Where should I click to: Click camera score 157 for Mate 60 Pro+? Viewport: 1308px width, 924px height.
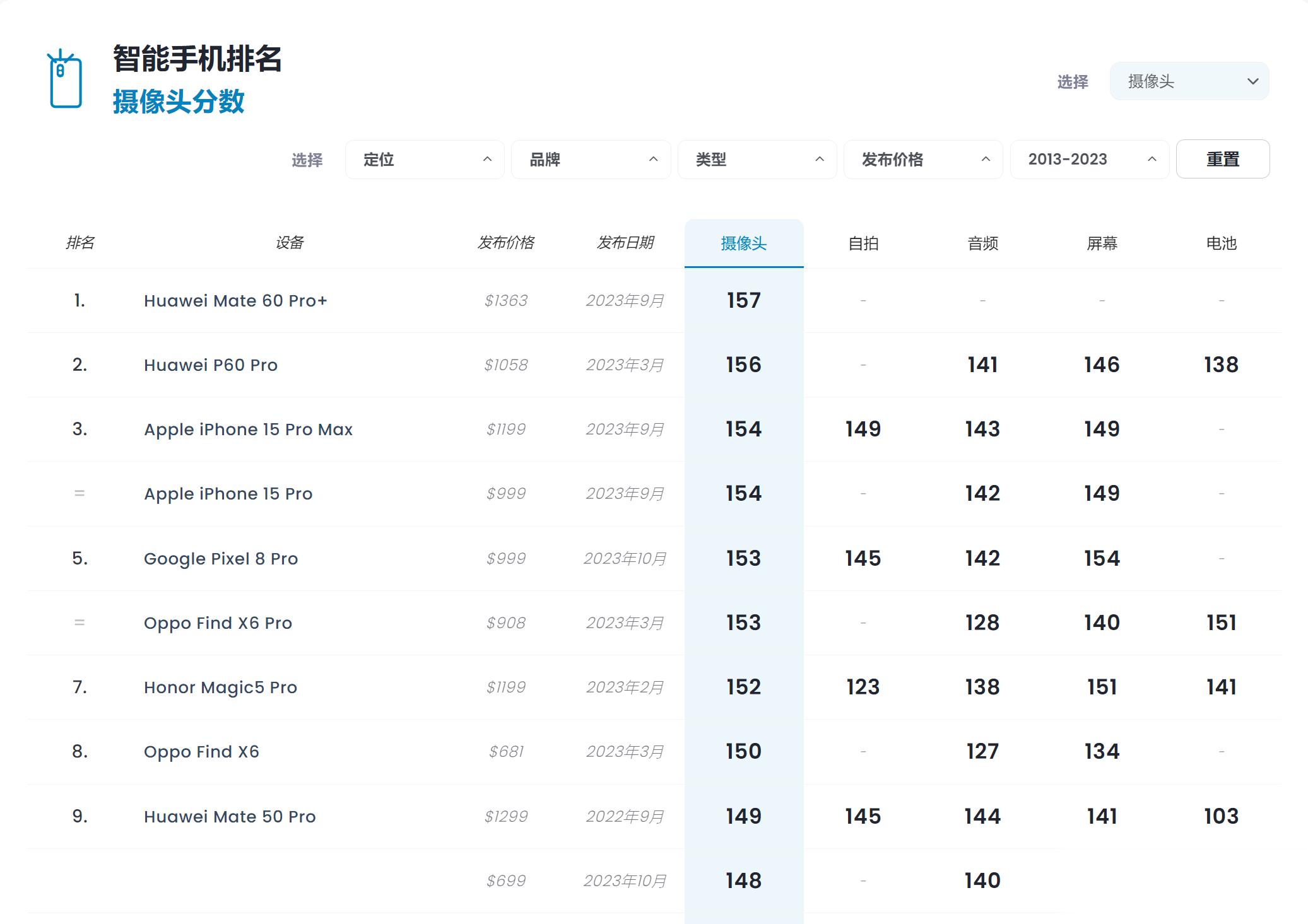point(744,300)
